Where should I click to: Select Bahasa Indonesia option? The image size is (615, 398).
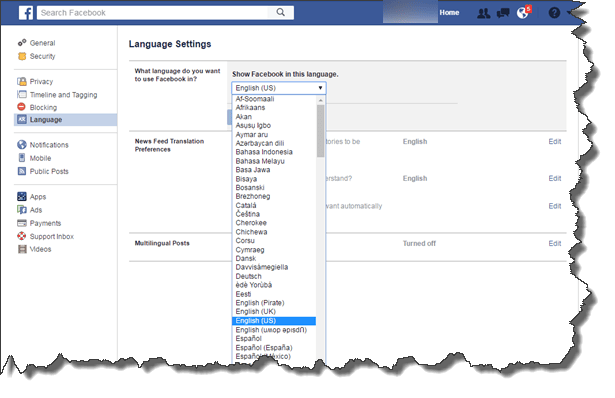tap(274, 152)
